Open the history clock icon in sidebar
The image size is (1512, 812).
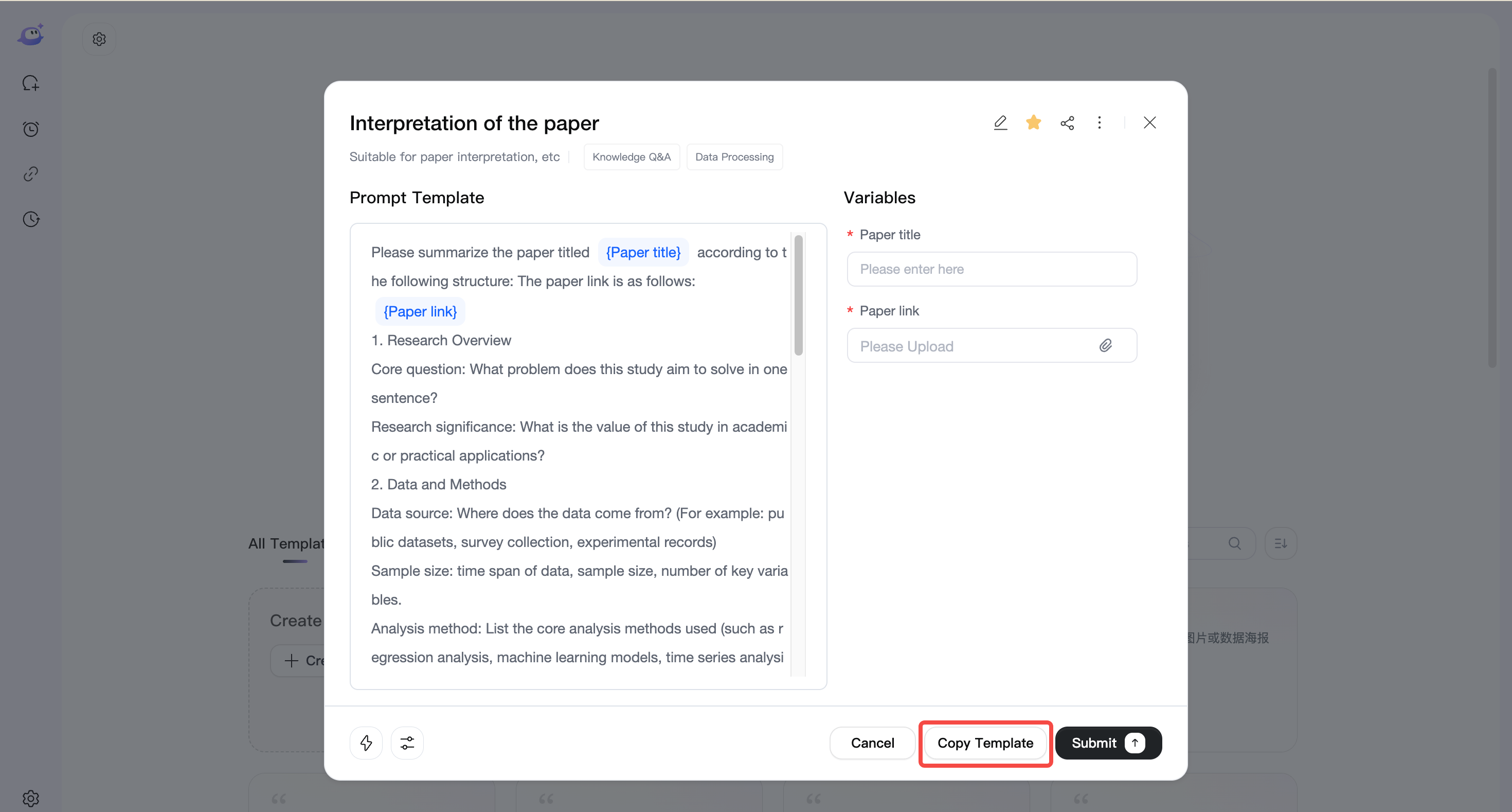[30, 219]
